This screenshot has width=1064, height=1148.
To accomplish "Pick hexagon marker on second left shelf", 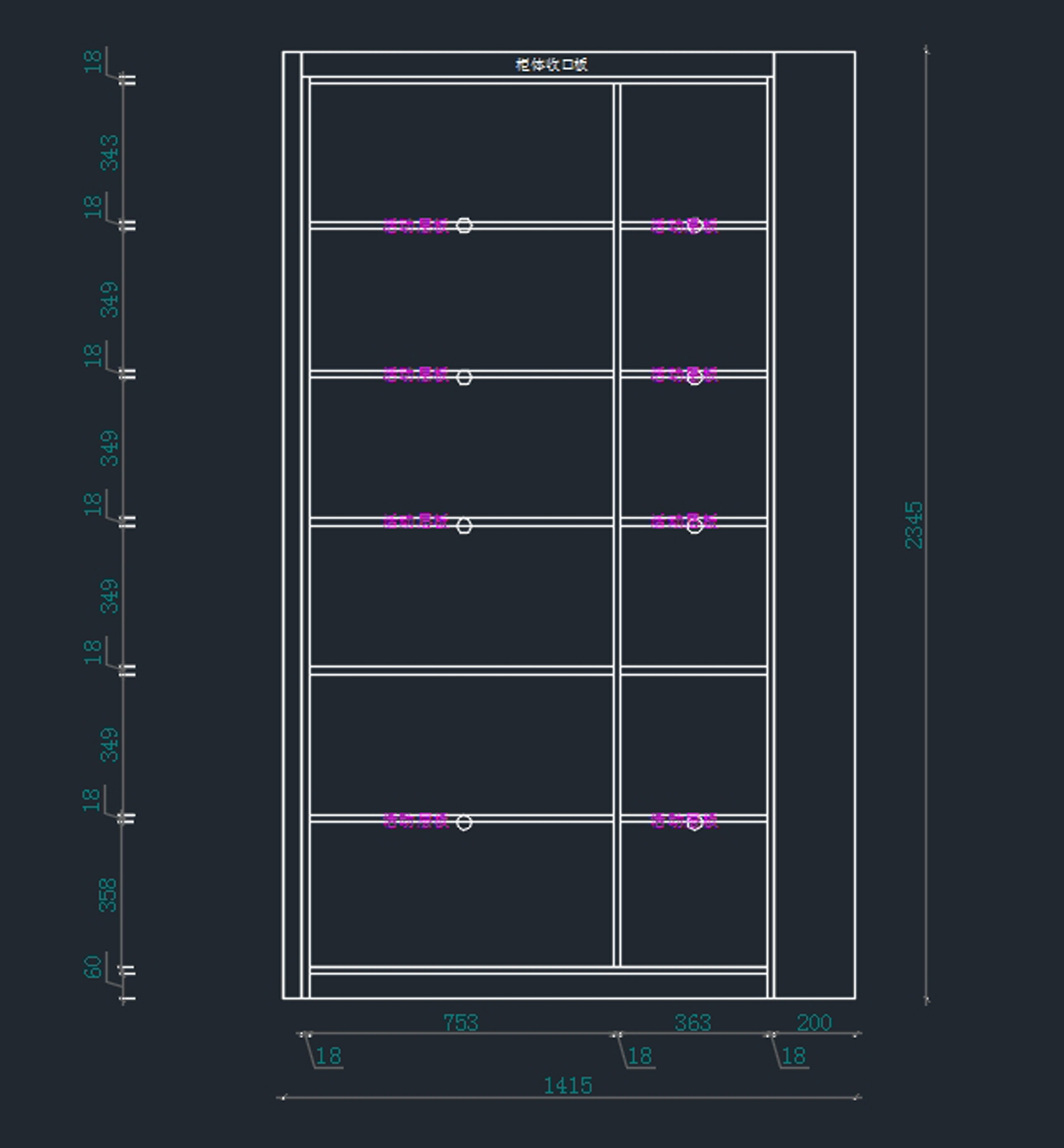I will pyautogui.click(x=464, y=378).
